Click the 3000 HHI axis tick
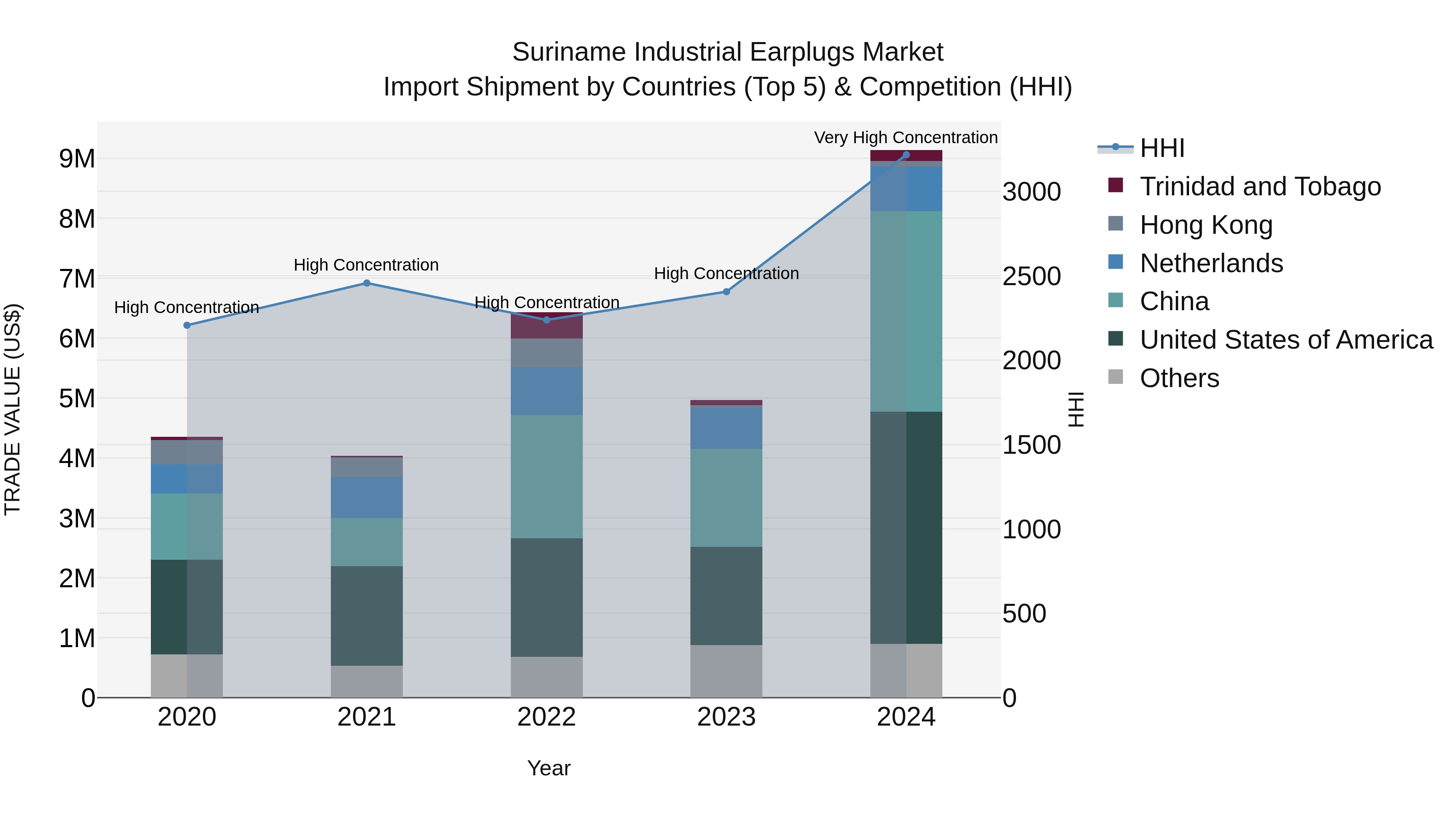Image resolution: width=1456 pixels, height=819 pixels. (x=1031, y=192)
